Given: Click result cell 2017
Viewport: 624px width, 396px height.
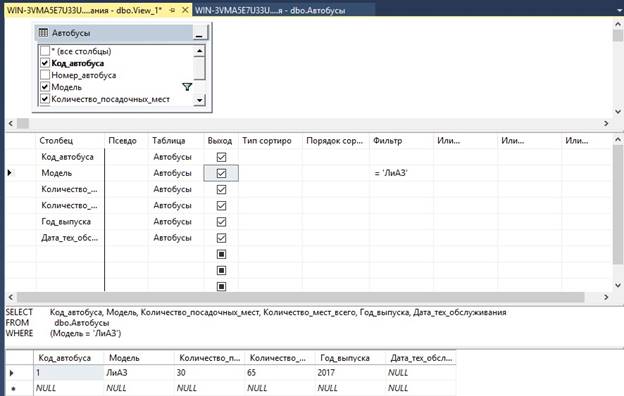Looking at the screenshot, I should 350,373.
